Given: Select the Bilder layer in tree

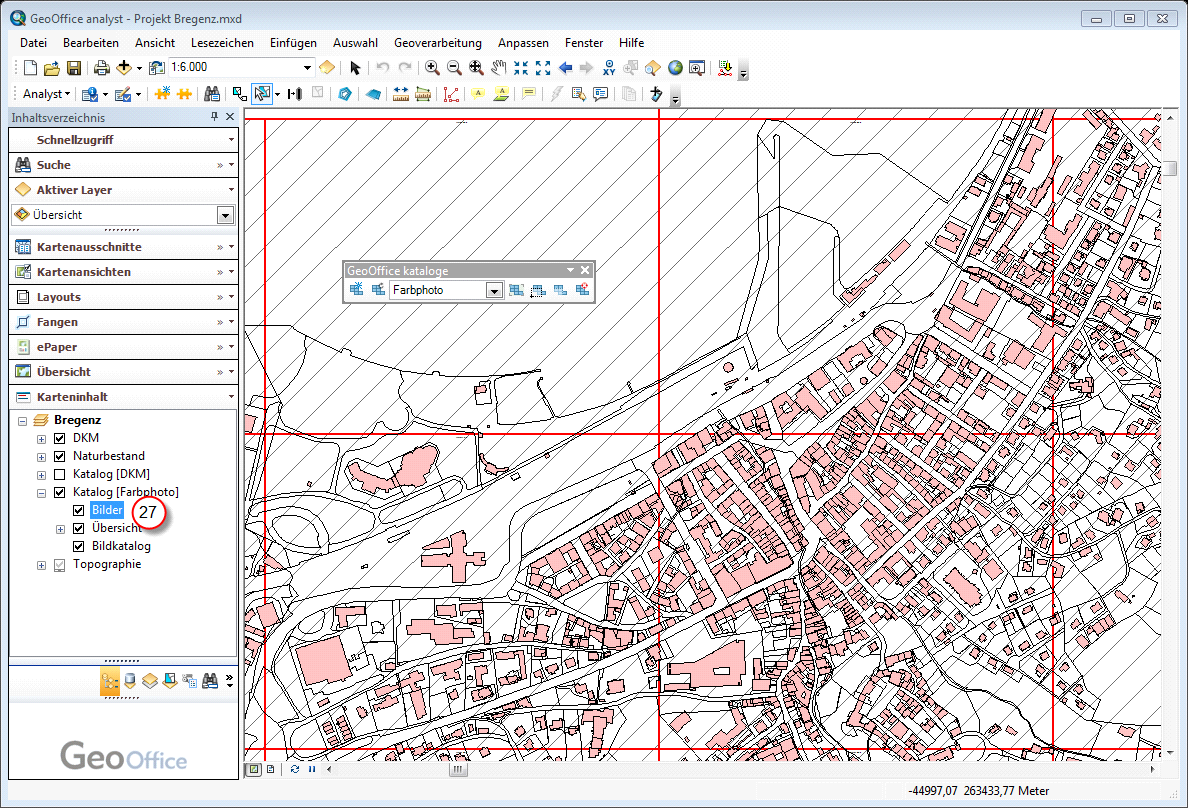Looking at the screenshot, I should click(106, 511).
